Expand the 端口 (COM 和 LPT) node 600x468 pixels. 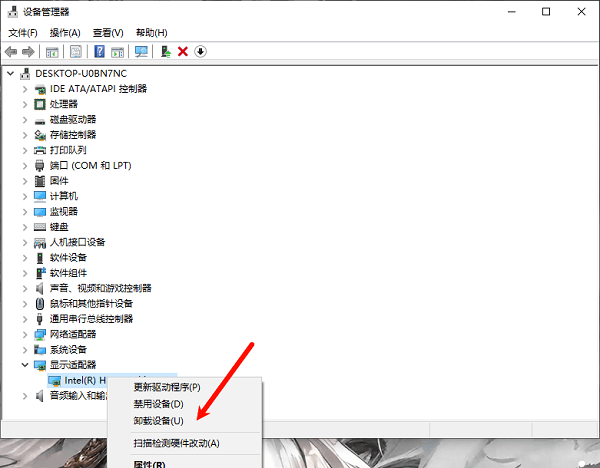(x=25, y=166)
